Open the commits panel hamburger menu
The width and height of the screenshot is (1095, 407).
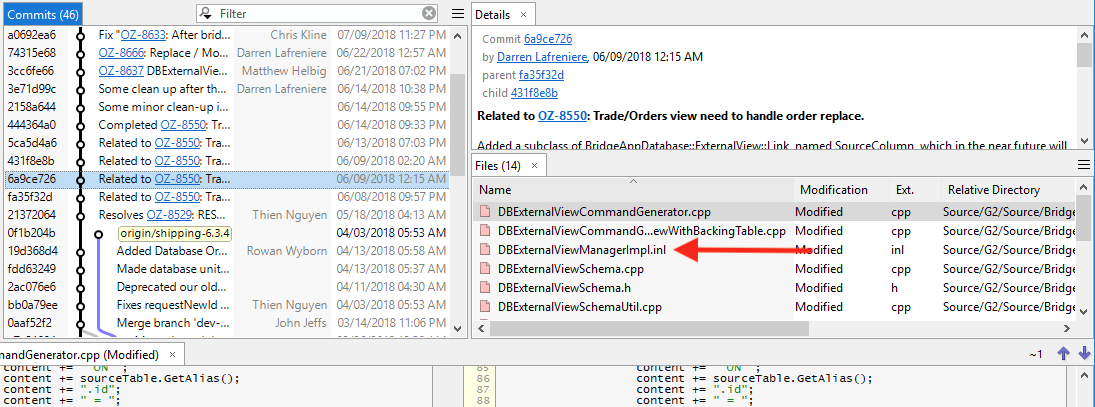[x=457, y=13]
